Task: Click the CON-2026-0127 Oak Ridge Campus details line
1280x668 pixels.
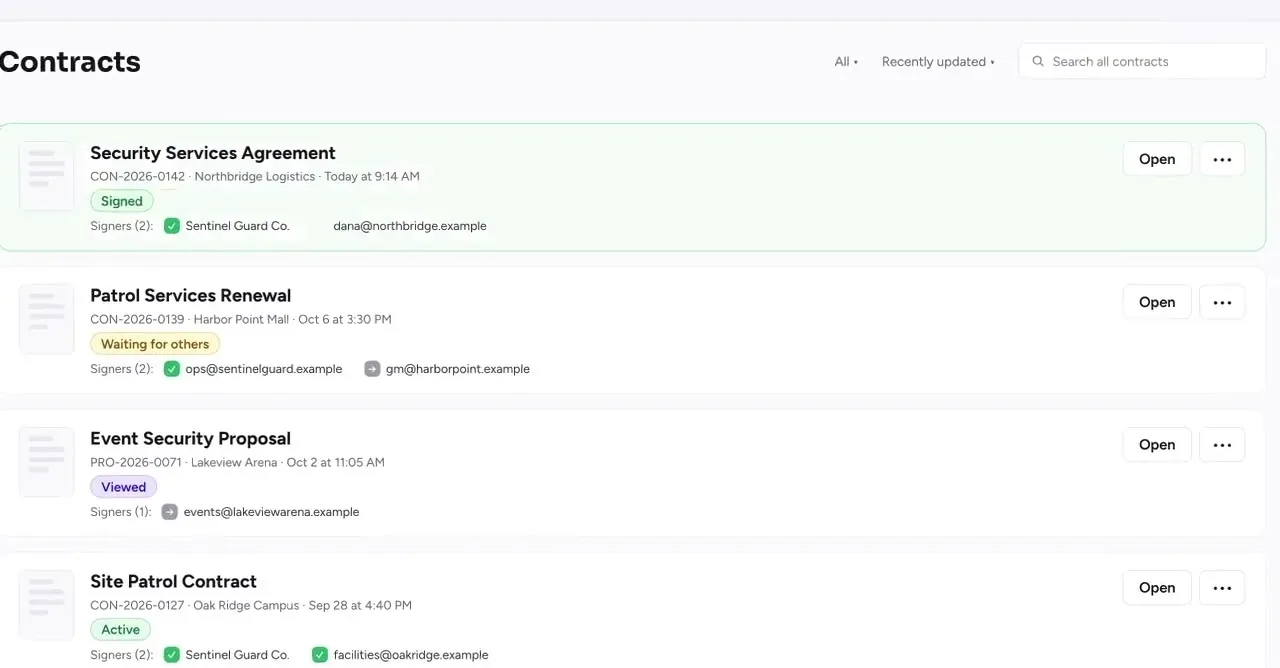Action: point(251,605)
